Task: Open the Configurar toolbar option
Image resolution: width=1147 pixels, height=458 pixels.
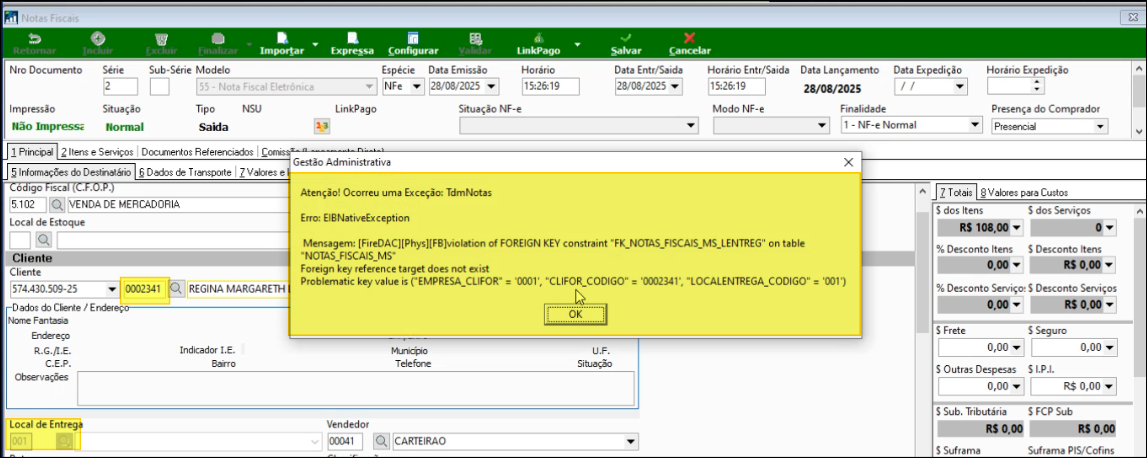Action: pyautogui.click(x=413, y=44)
